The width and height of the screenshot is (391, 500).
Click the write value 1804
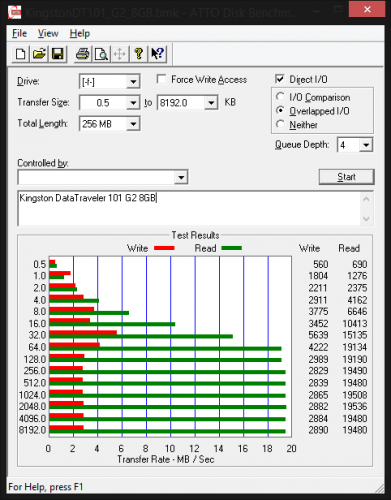click(318, 276)
